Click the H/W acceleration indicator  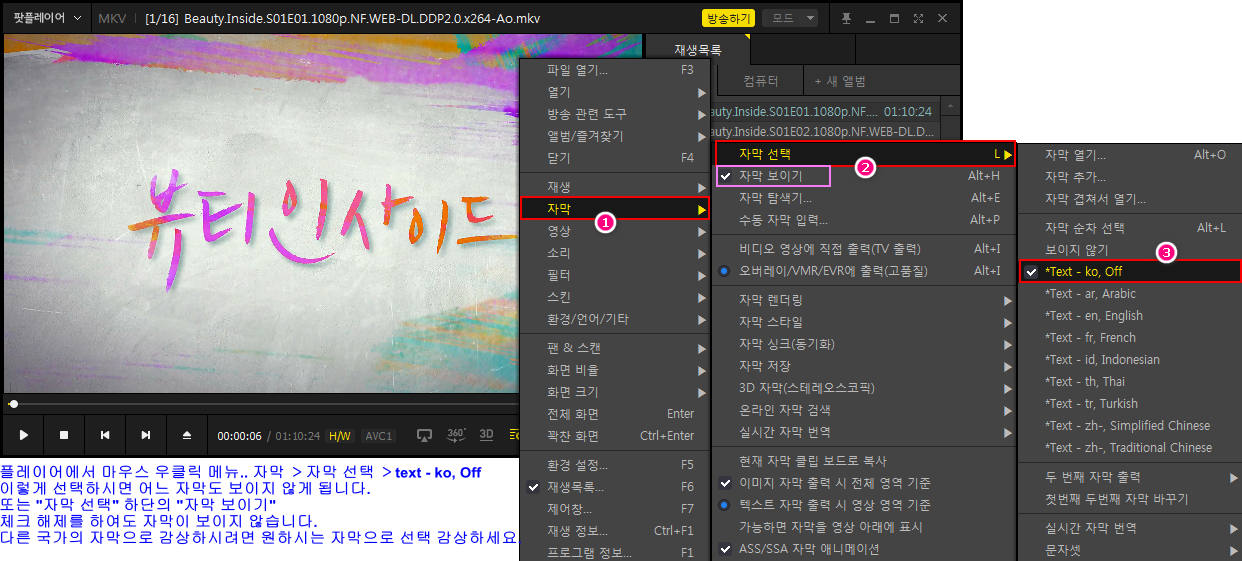coord(340,436)
